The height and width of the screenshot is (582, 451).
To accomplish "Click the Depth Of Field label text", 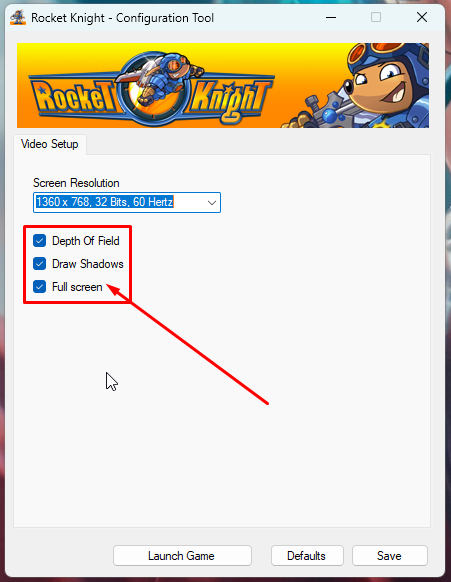I will point(86,241).
